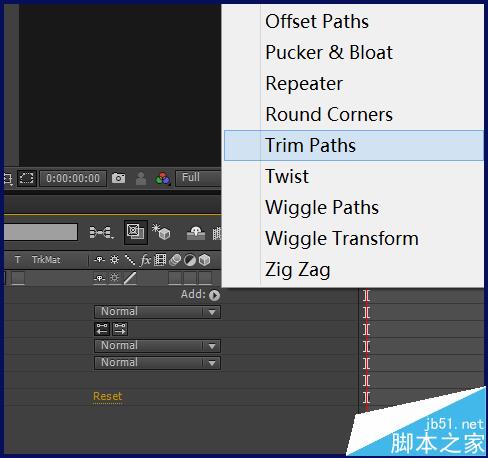Click the current time 0:00:00:00 field
Viewport: 488px width, 458px height.
coord(73,178)
